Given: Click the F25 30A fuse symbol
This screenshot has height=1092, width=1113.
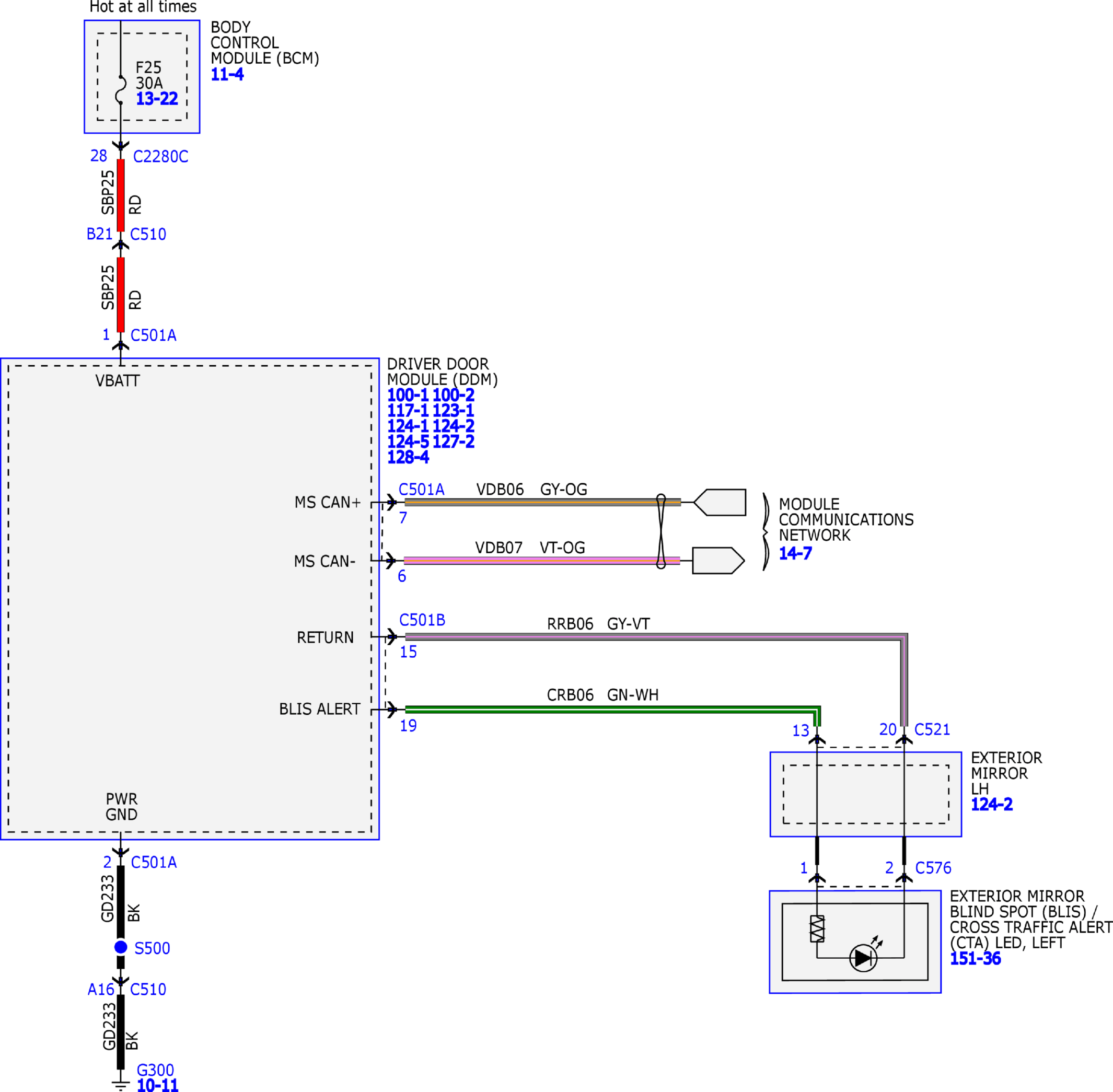Looking at the screenshot, I should (x=121, y=89).
